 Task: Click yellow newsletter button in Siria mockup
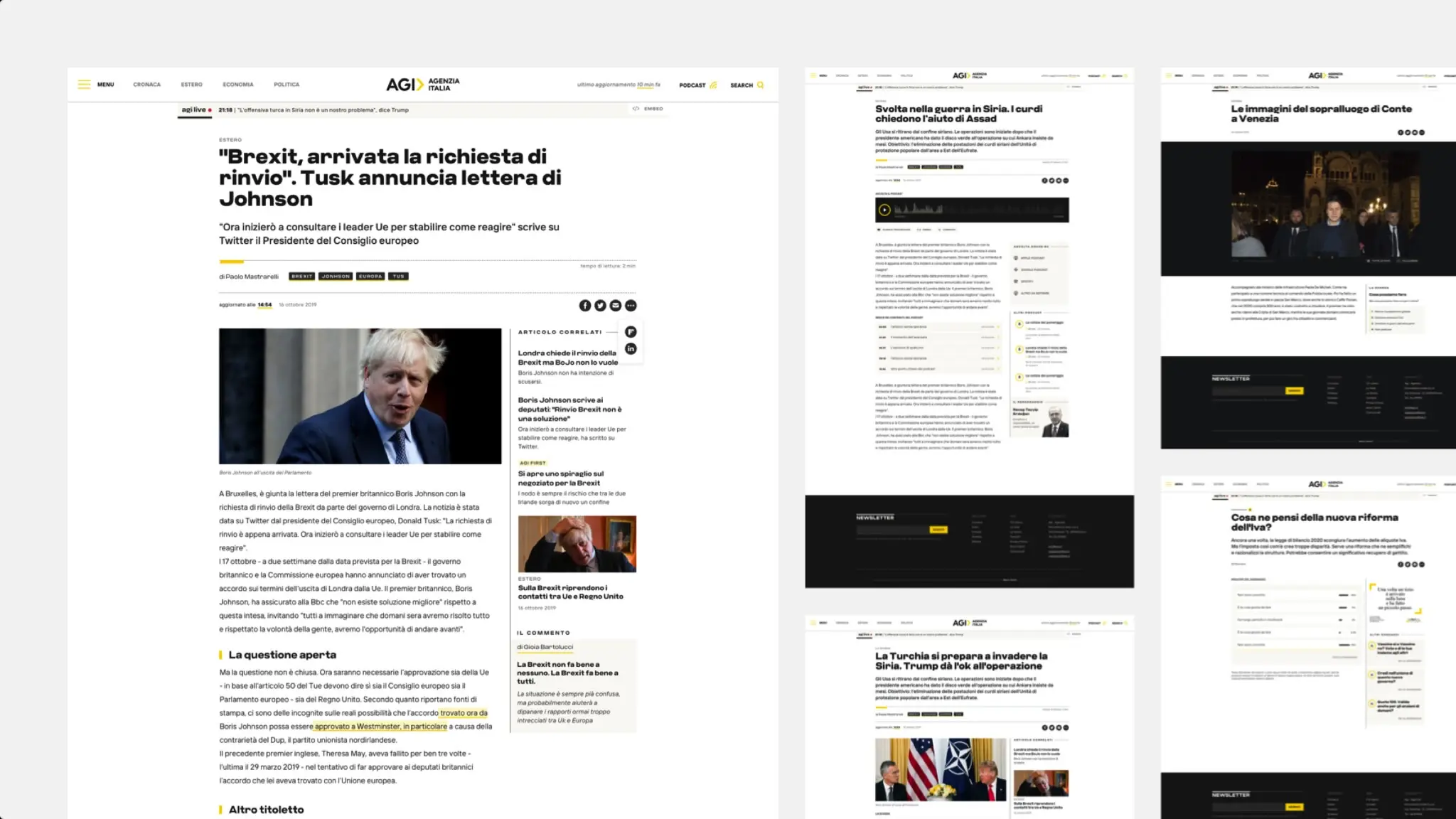click(x=938, y=530)
